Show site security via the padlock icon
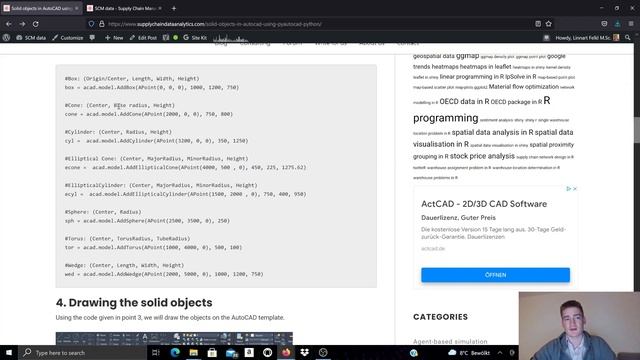This screenshot has width=640, height=360. click(102, 24)
